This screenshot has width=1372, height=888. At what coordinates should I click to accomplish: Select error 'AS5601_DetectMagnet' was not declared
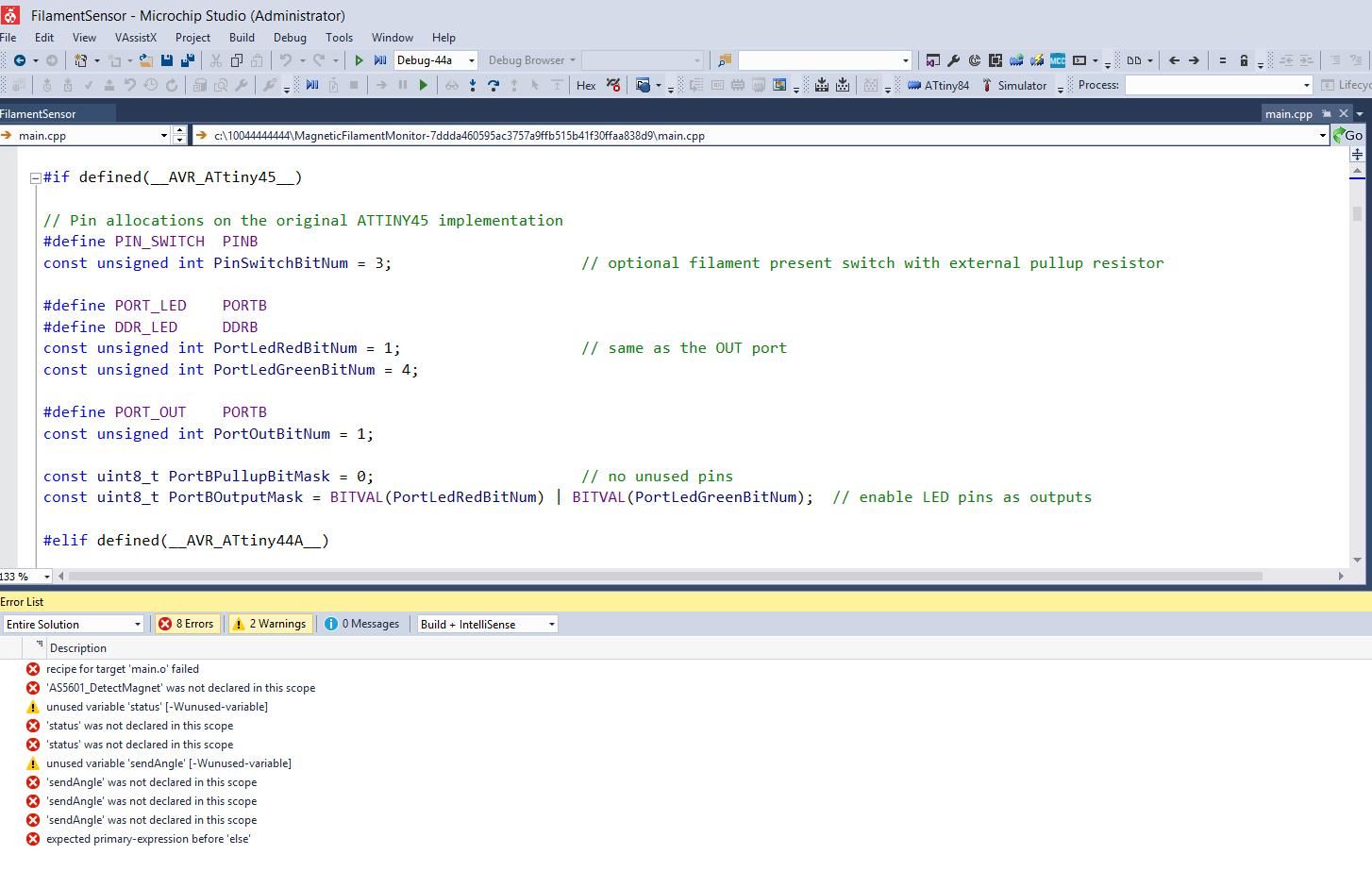click(x=181, y=688)
